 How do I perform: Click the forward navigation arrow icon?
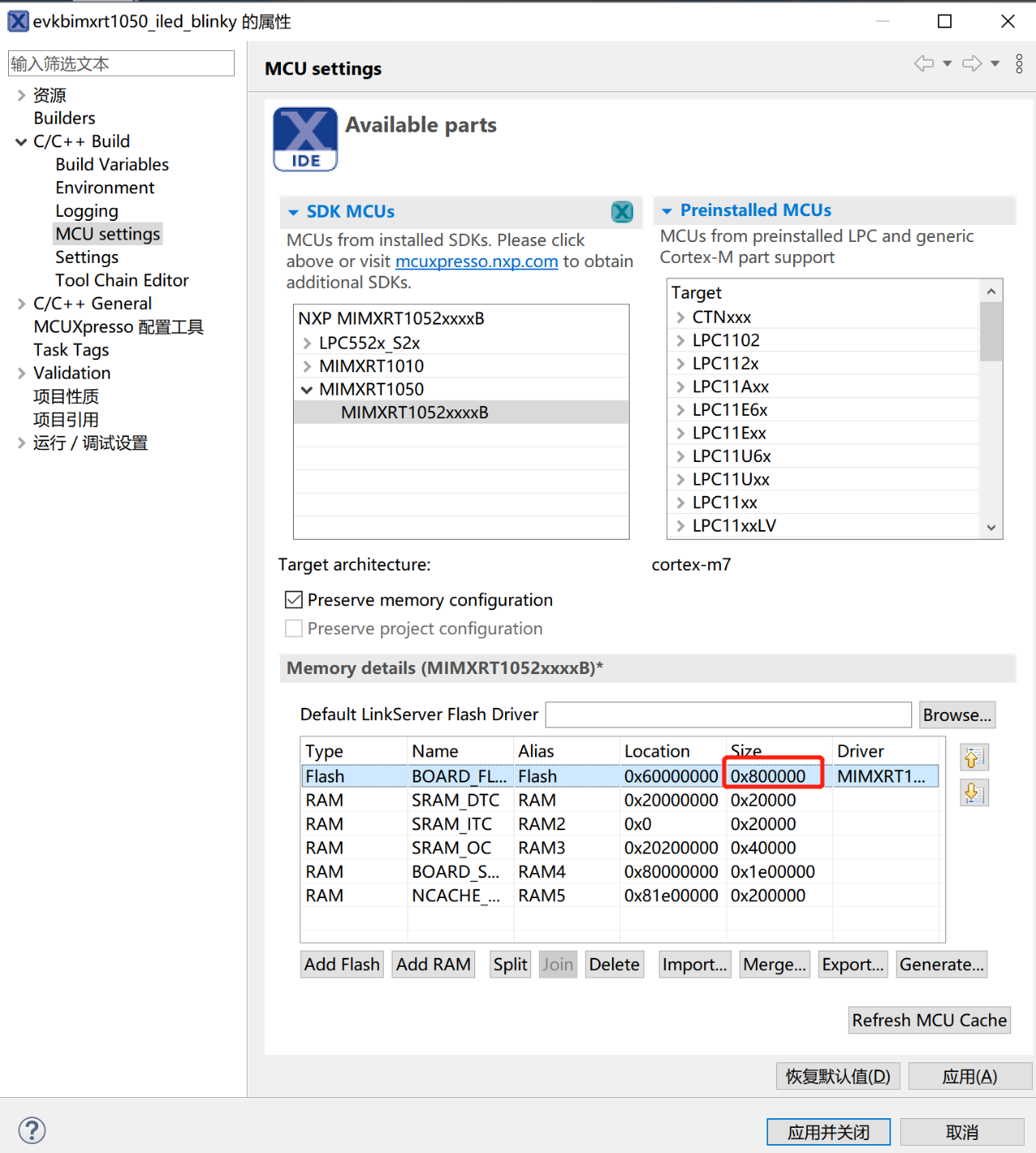coord(972,64)
